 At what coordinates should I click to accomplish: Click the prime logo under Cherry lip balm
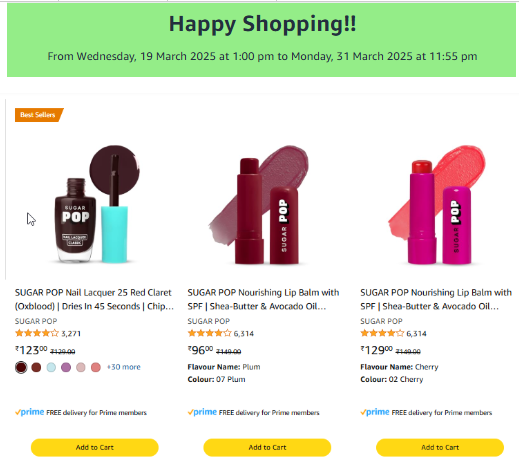pyautogui.click(x=375, y=412)
